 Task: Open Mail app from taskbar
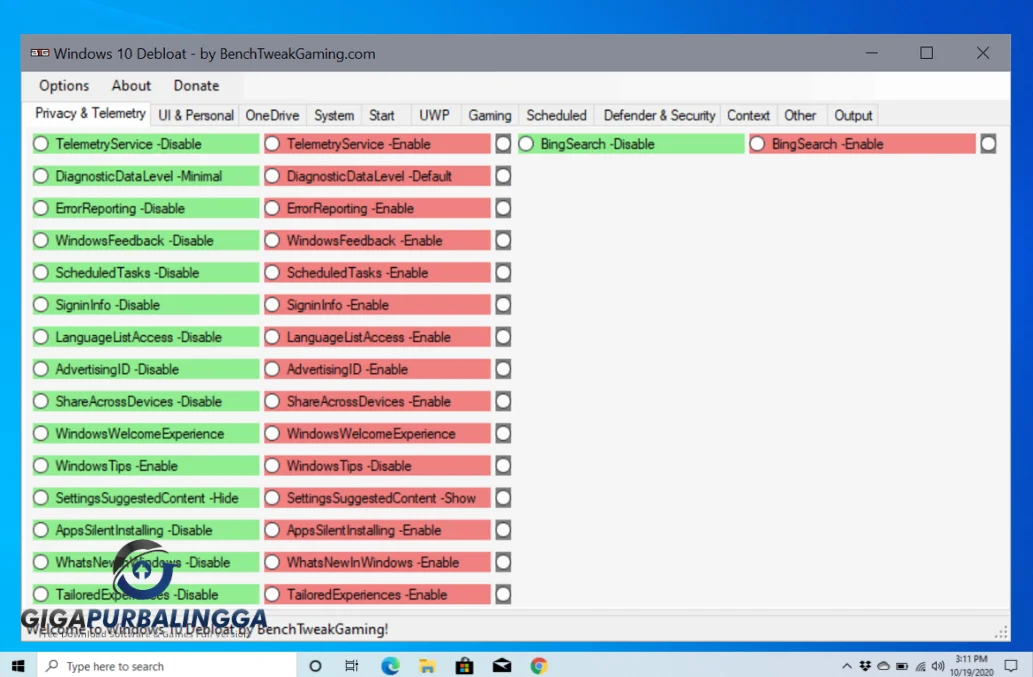502,666
